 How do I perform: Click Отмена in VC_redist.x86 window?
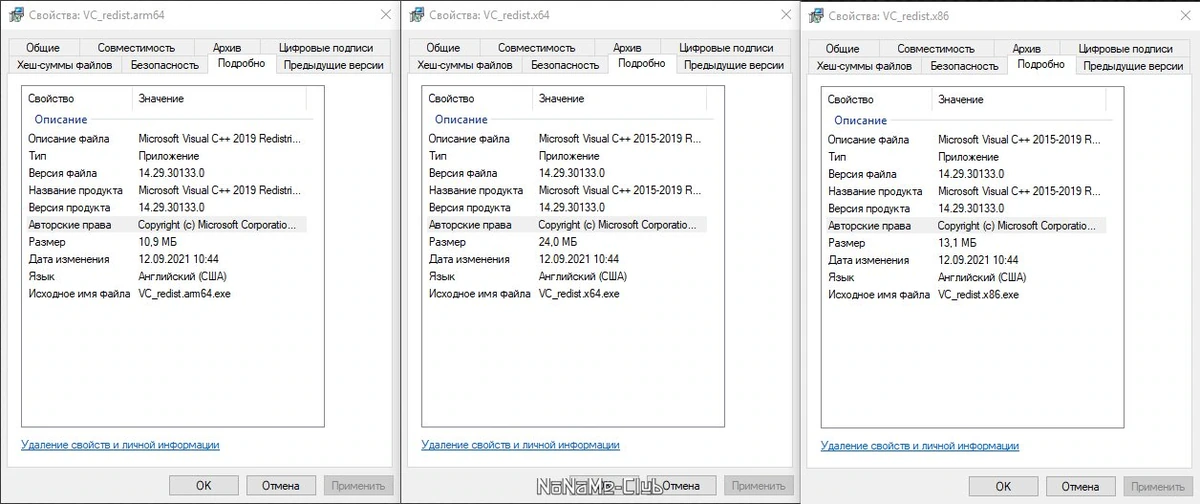click(1081, 486)
